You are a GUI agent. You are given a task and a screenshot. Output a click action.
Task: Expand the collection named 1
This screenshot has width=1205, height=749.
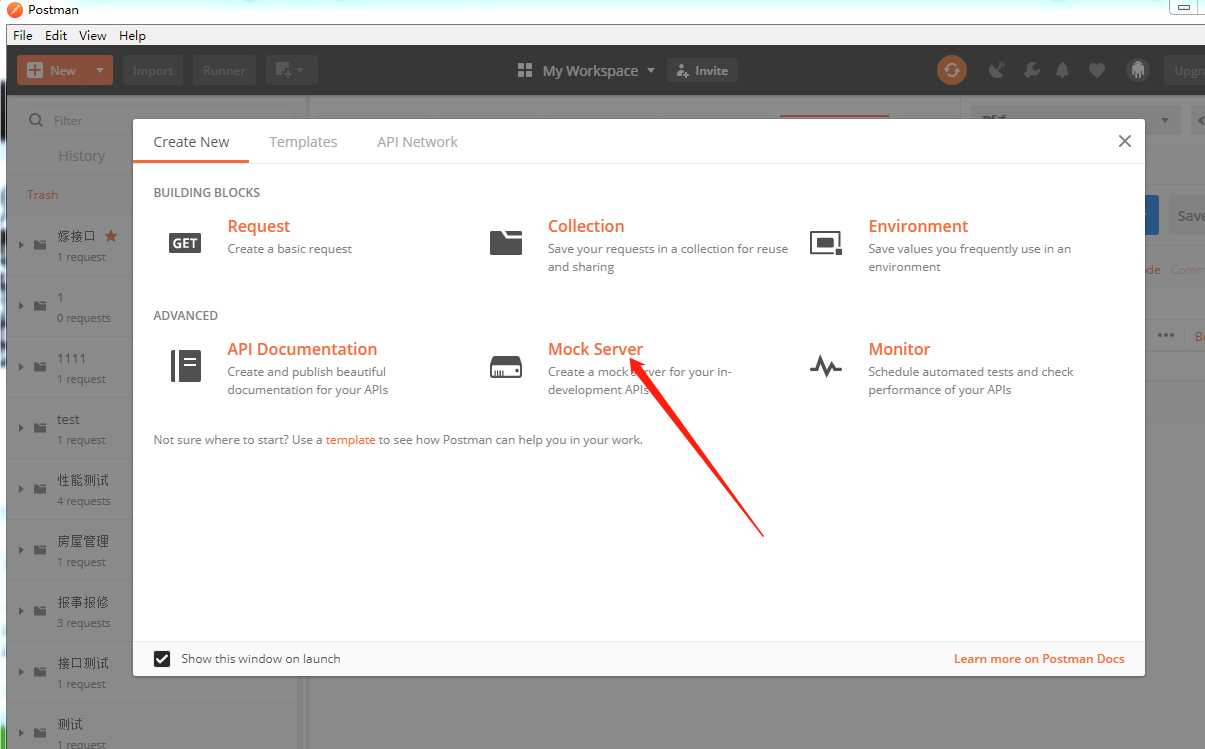(x=21, y=306)
